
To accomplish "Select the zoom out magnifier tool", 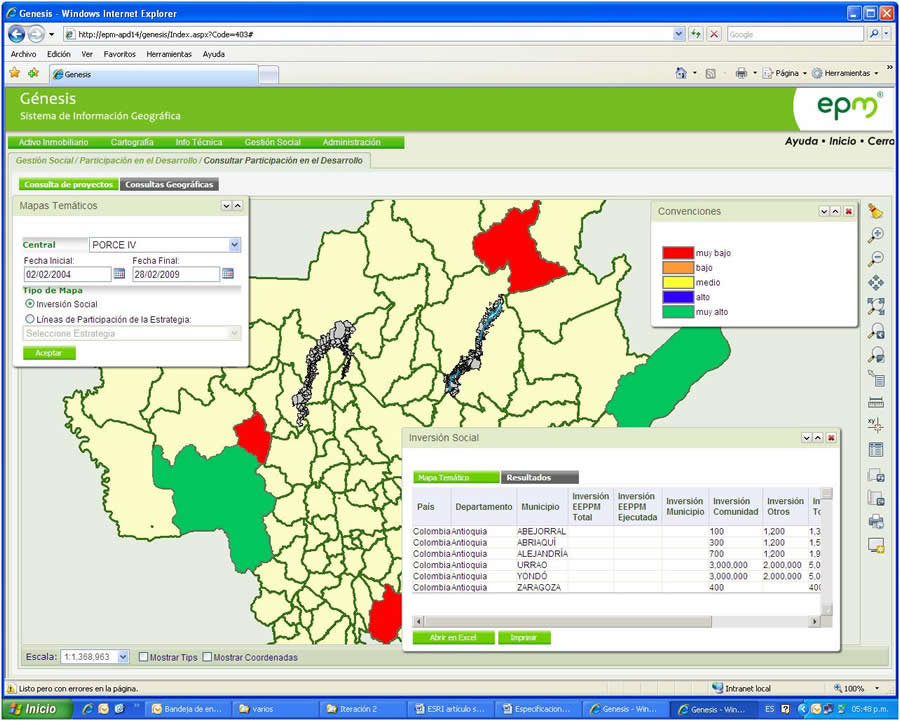I will click(x=876, y=258).
